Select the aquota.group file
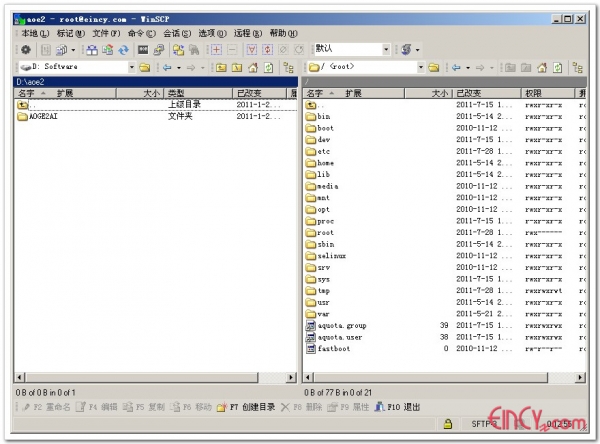The width and height of the screenshot is (600, 444). click(x=336, y=326)
